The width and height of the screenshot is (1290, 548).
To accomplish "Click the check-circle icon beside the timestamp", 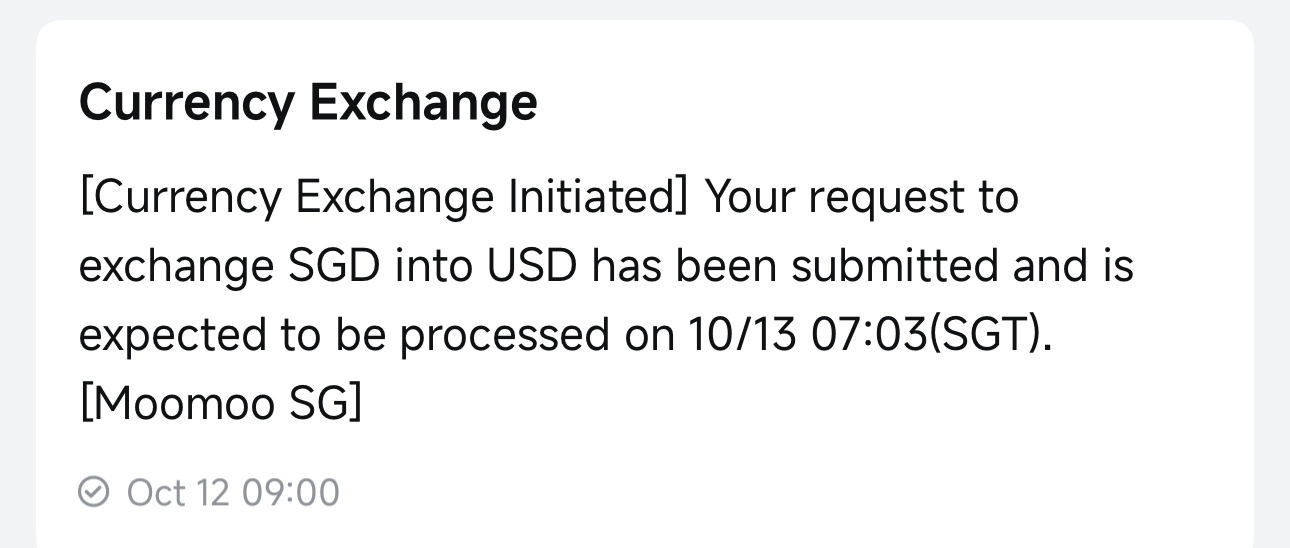I will (x=94, y=492).
